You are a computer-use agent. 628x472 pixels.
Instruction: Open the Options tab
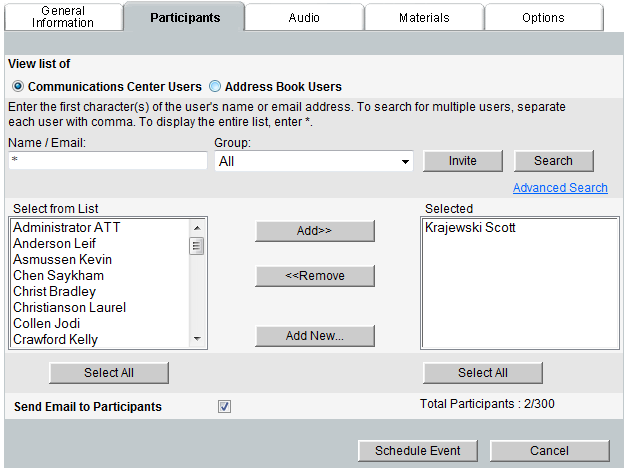[x=543, y=18]
